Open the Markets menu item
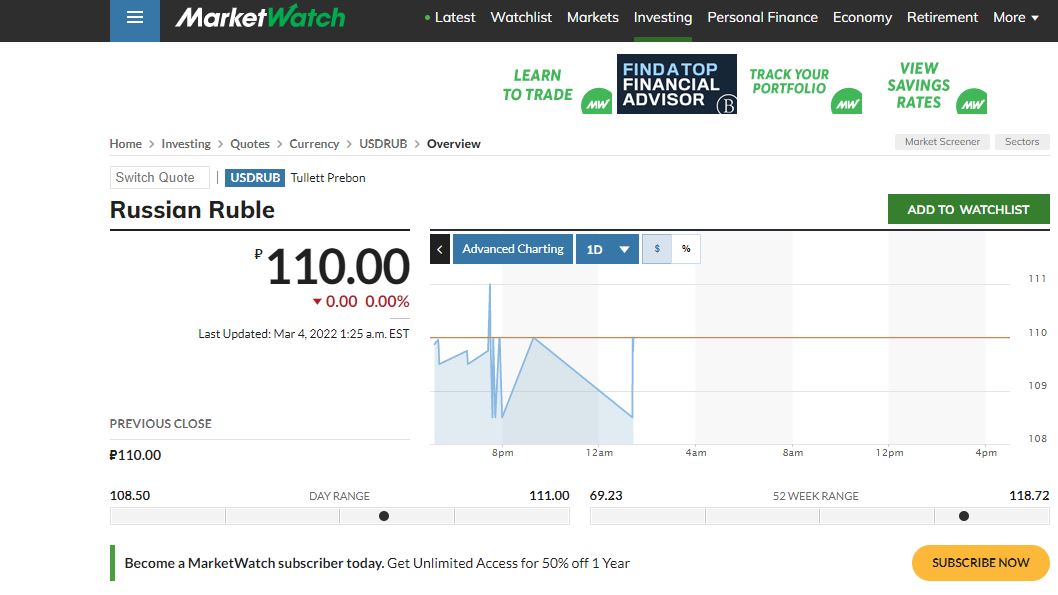 [593, 17]
